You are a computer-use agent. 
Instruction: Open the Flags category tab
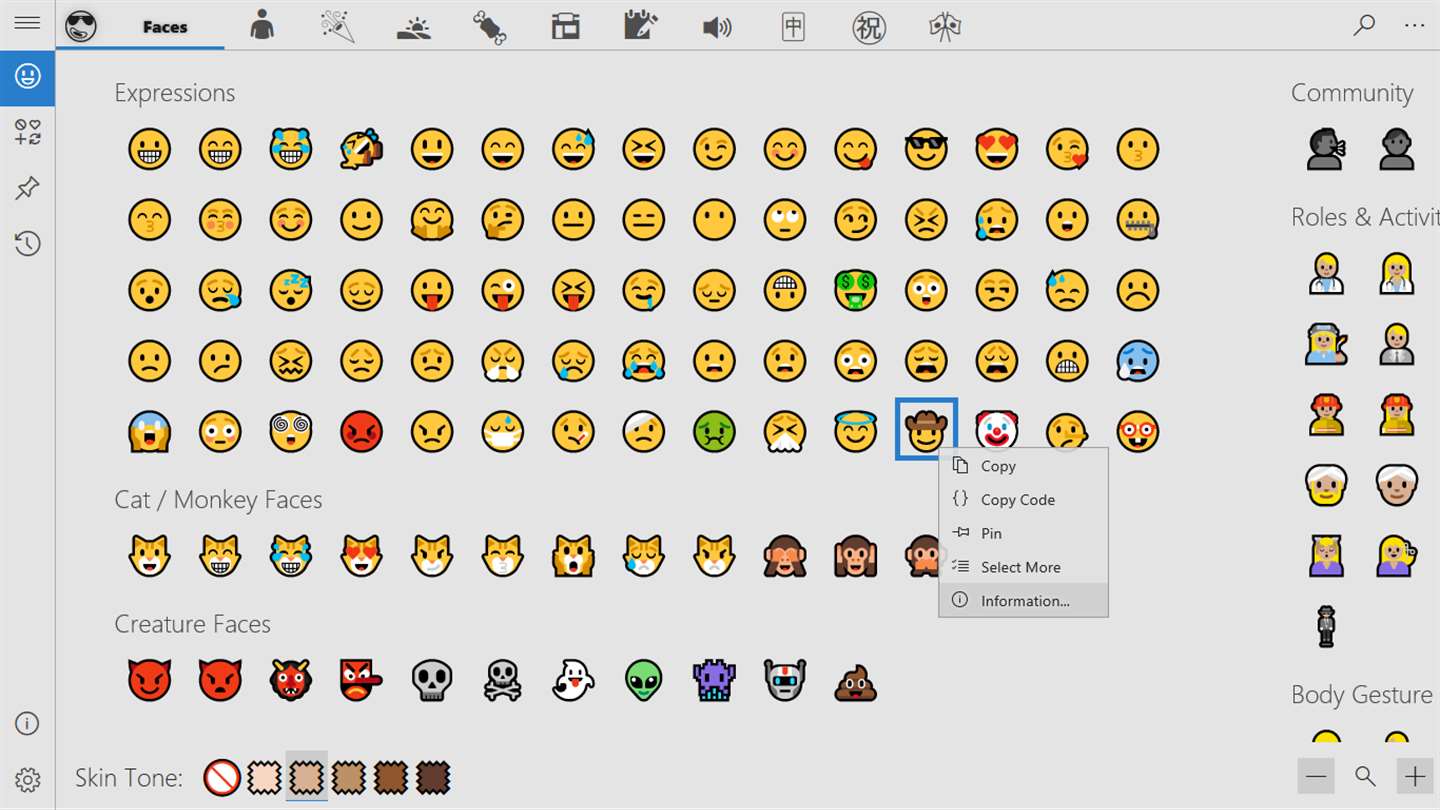944,27
